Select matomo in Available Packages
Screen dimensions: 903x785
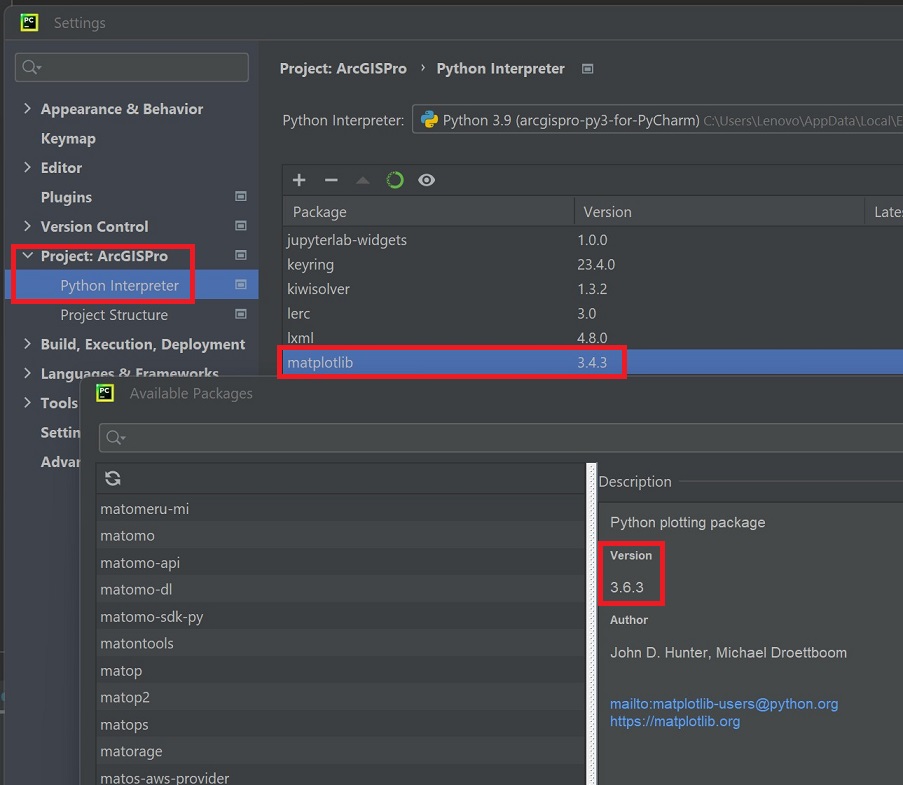(341, 536)
